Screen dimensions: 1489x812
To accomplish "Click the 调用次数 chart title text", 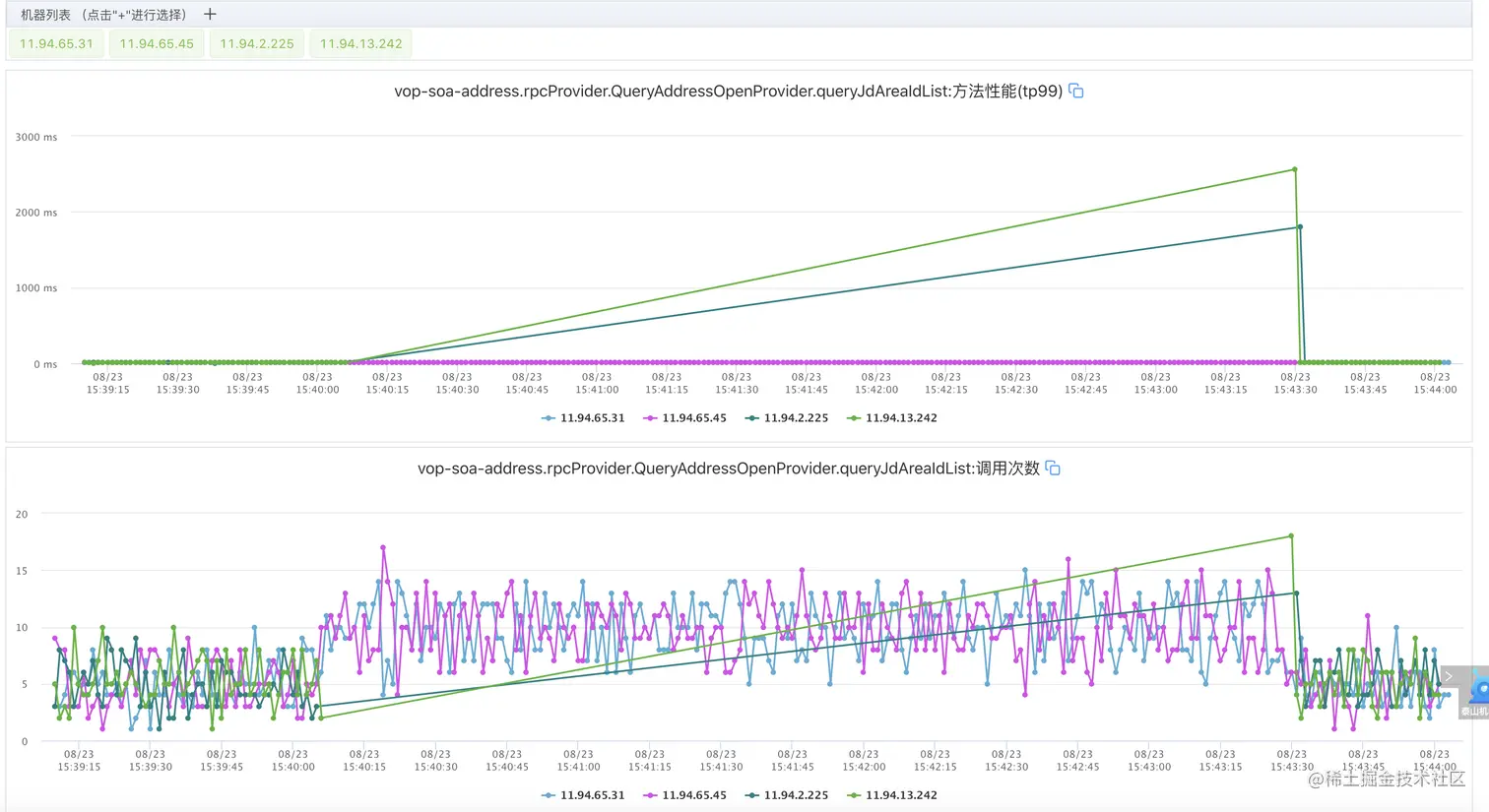I will point(729,468).
